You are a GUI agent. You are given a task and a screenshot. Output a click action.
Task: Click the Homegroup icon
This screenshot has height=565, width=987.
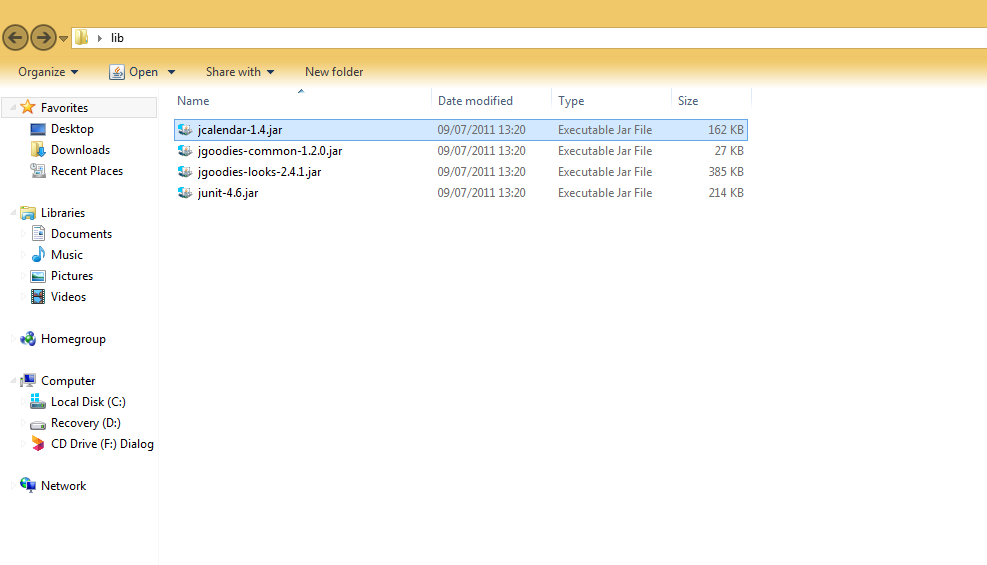(x=28, y=338)
